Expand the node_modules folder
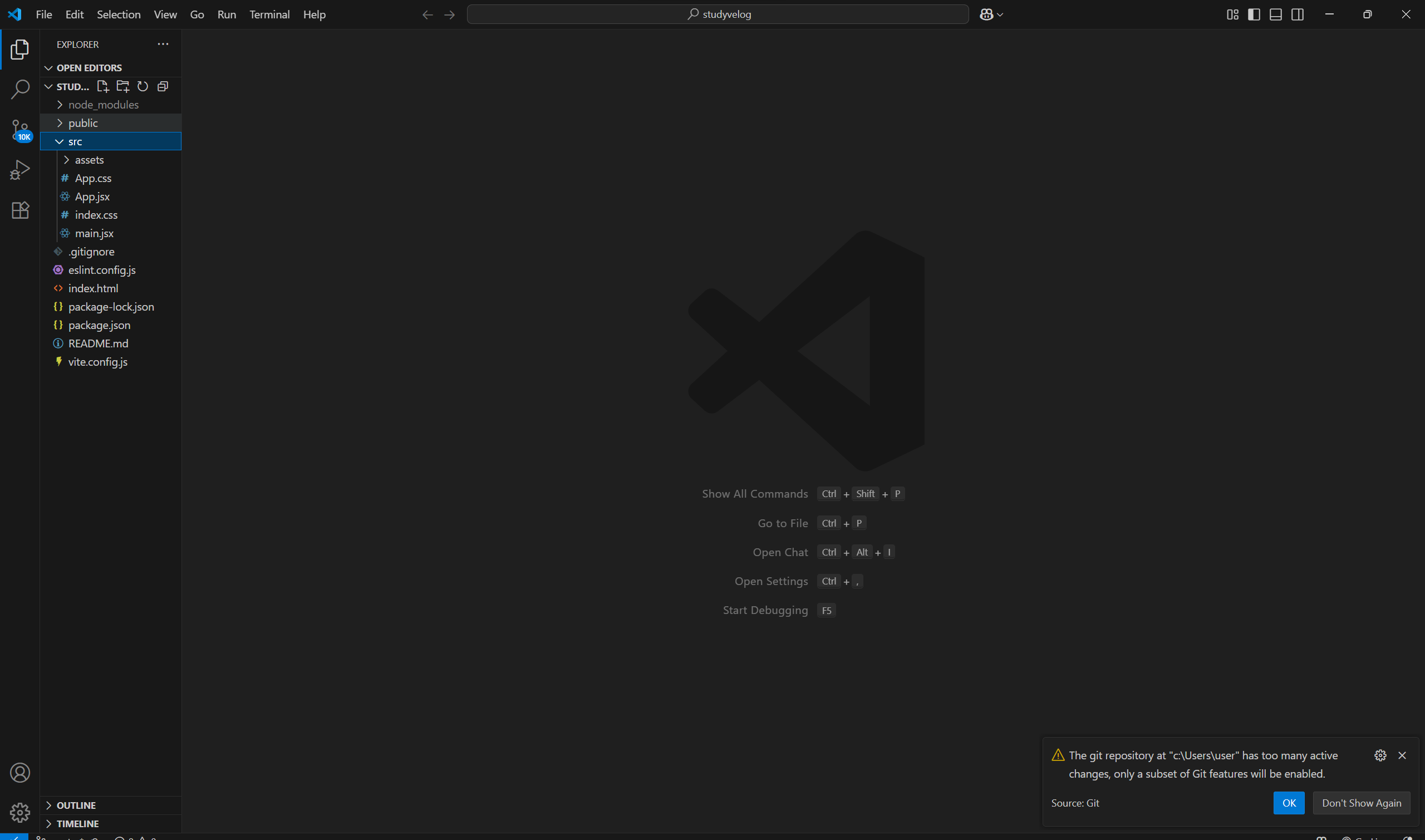This screenshot has width=1425, height=840. coord(103,105)
